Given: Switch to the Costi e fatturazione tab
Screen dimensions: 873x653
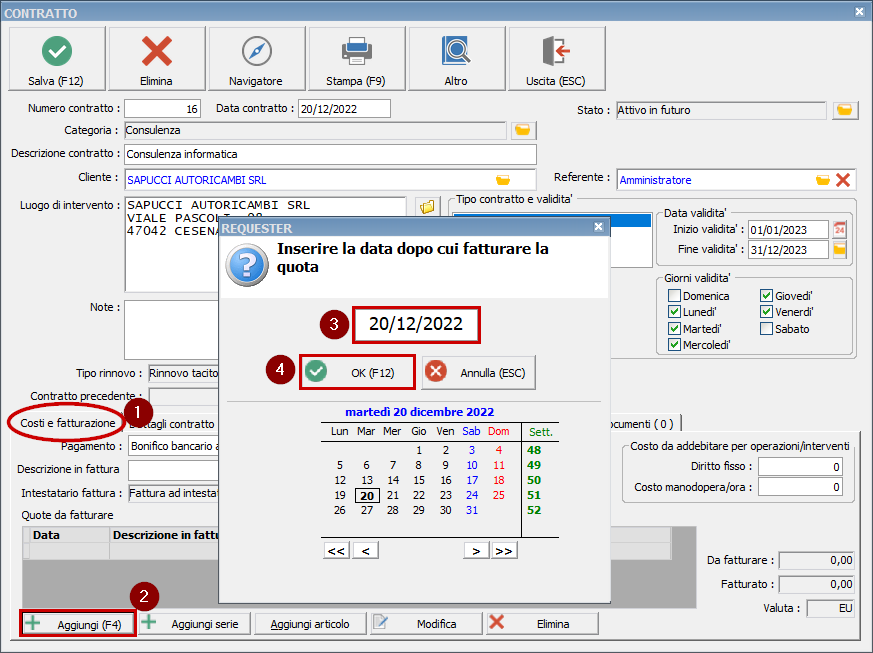Looking at the screenshot, I should click(67, 423).
